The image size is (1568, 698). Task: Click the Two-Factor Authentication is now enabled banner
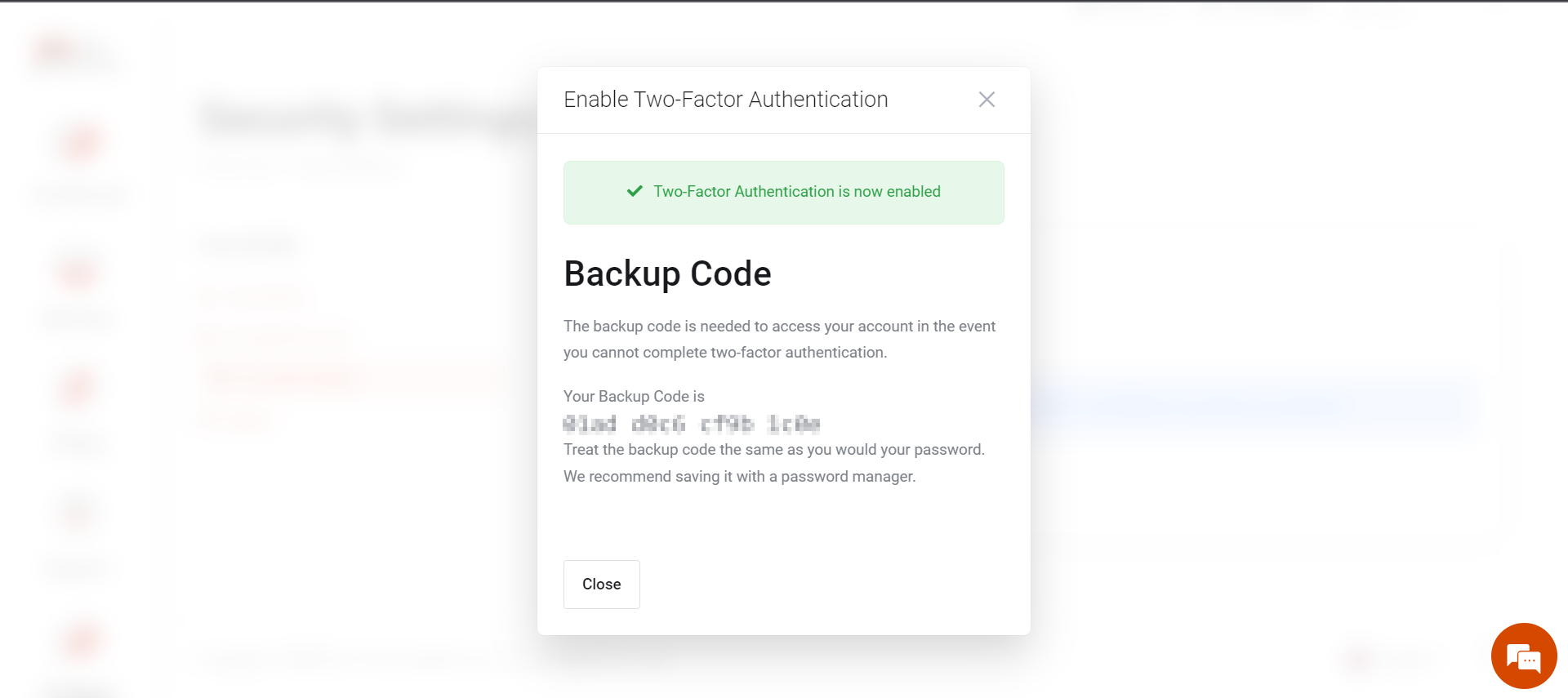click(x=784, y=193)
